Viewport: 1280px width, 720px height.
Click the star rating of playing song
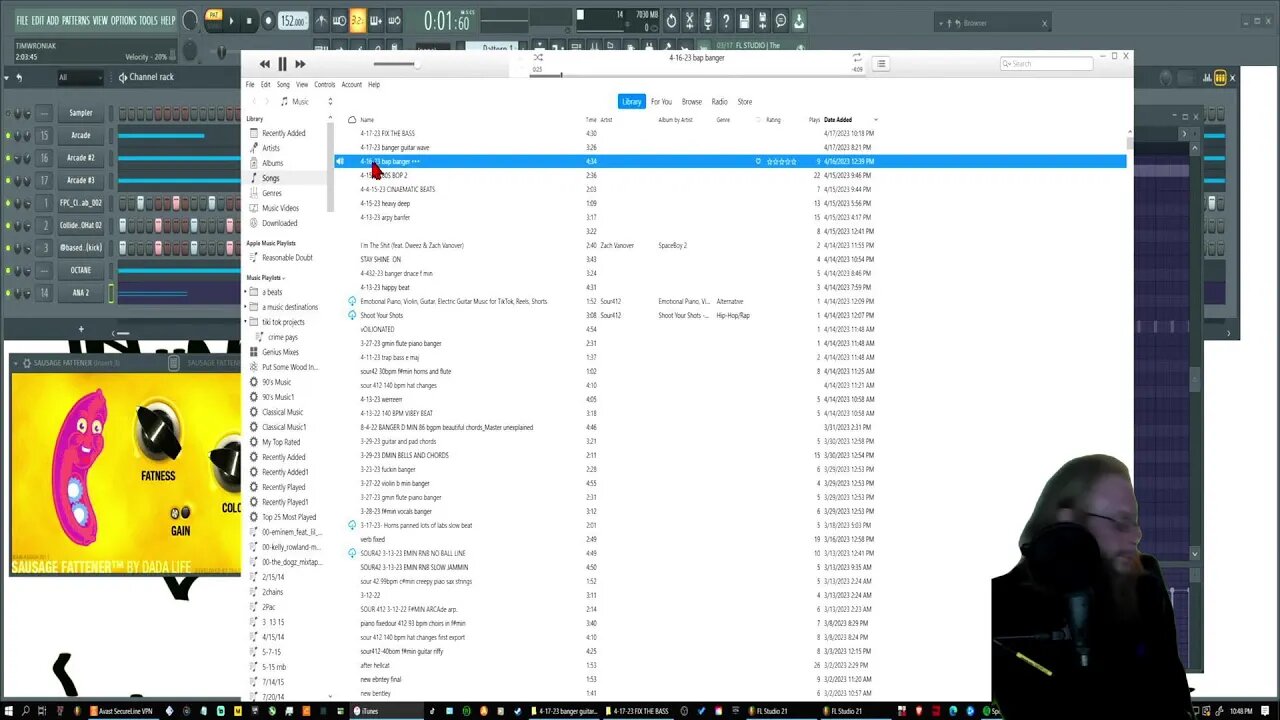tap(782, 161)
